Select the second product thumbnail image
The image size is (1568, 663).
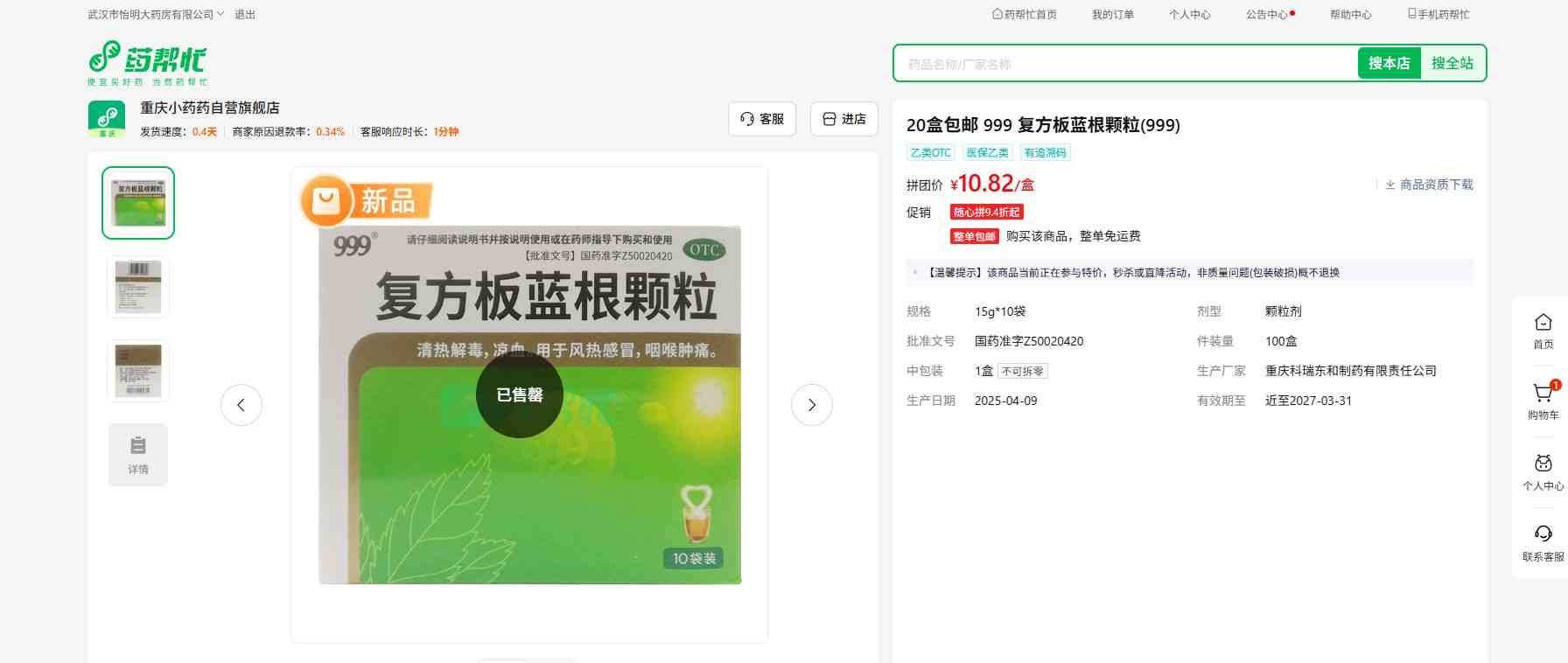click(x=138, y=286)
